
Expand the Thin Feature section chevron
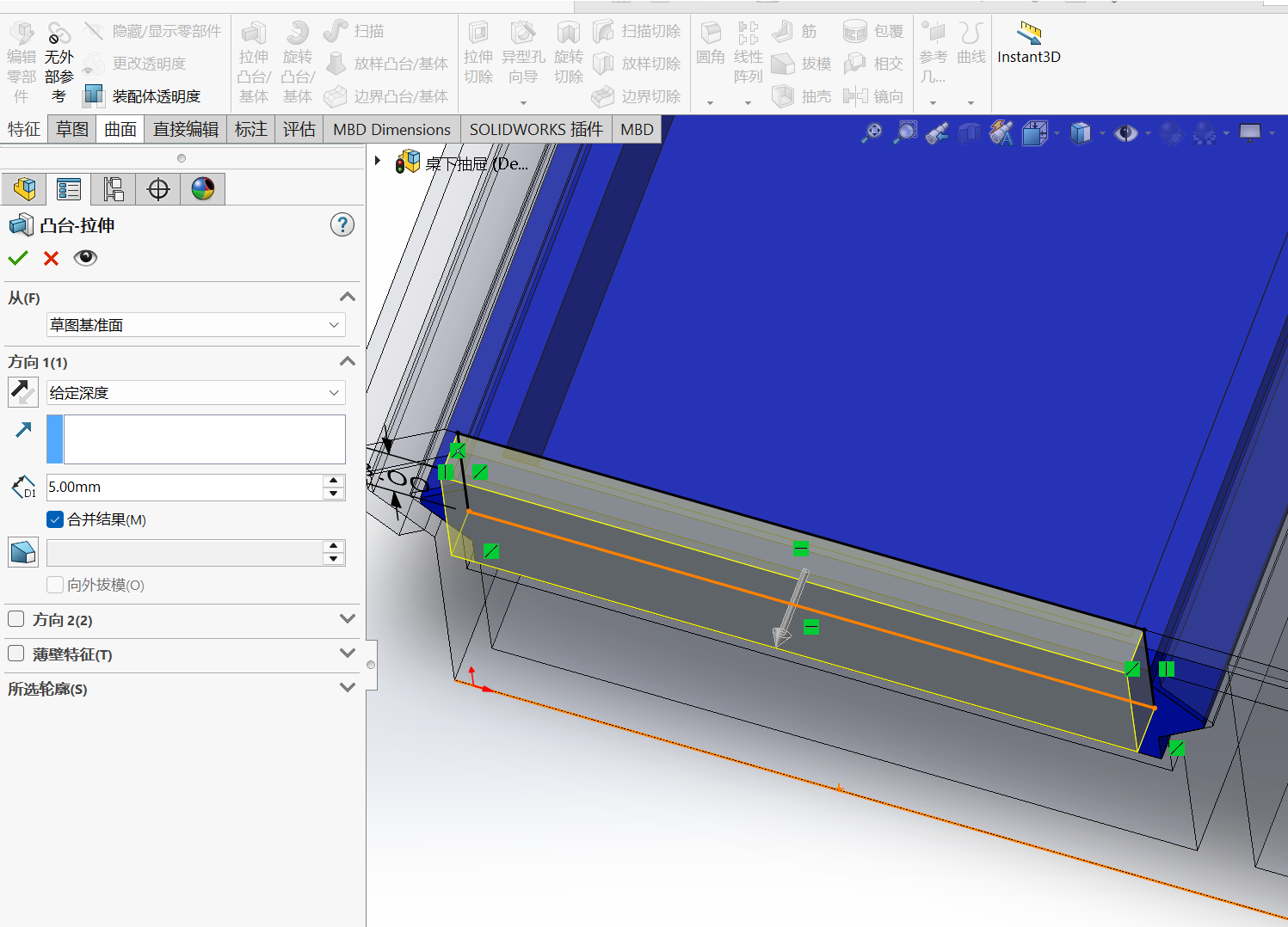[x=348, y=654]
